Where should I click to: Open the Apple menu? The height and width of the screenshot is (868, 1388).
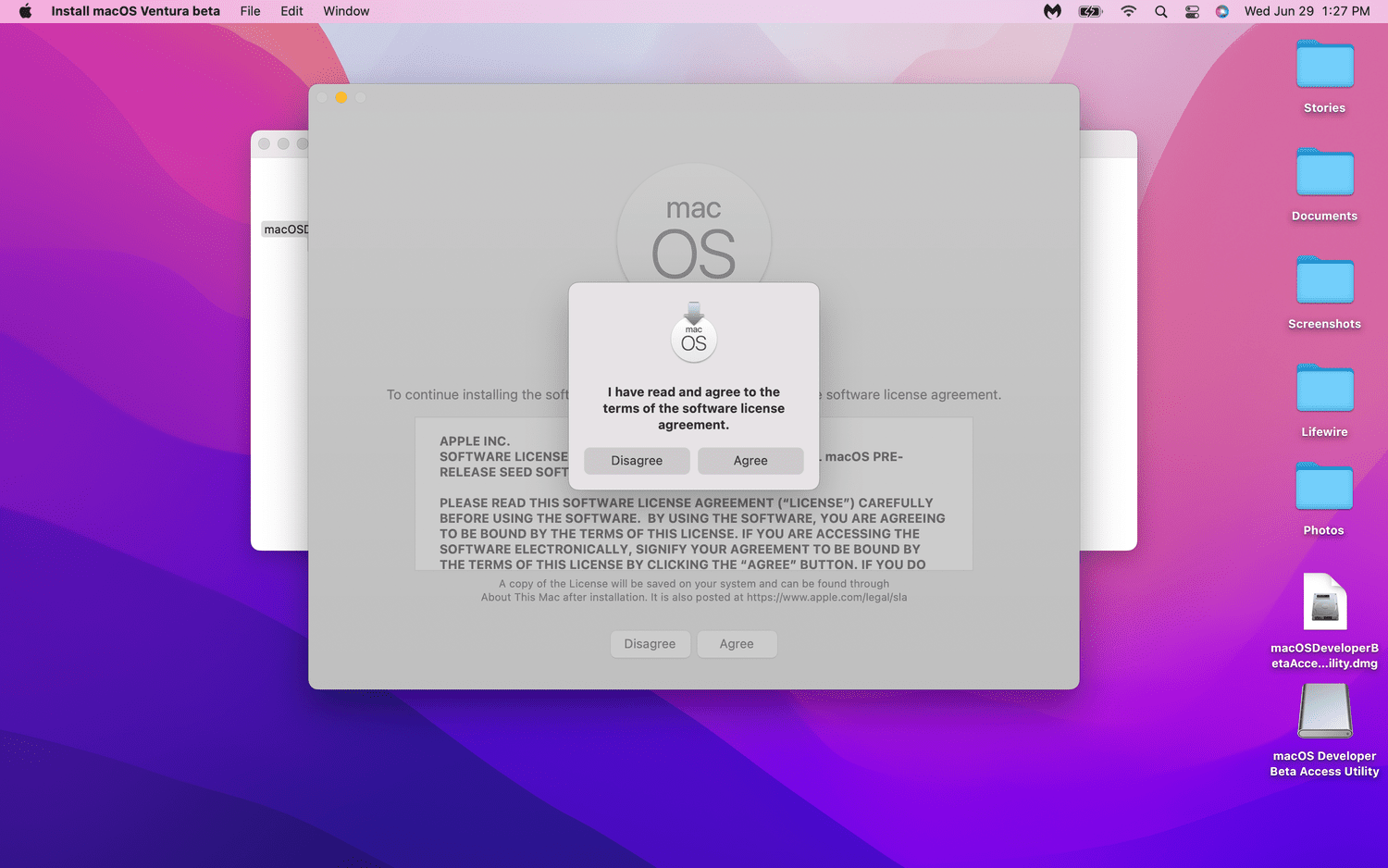point(25,11)
